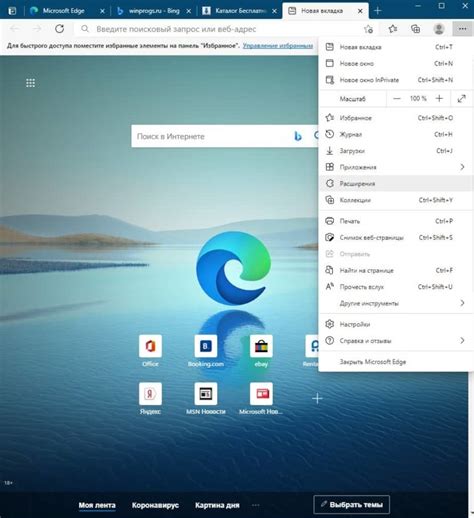The height and width of the screenshot is (518, 474).
Task: Decrease zoom with the minus button
Action: pos(397,99)
